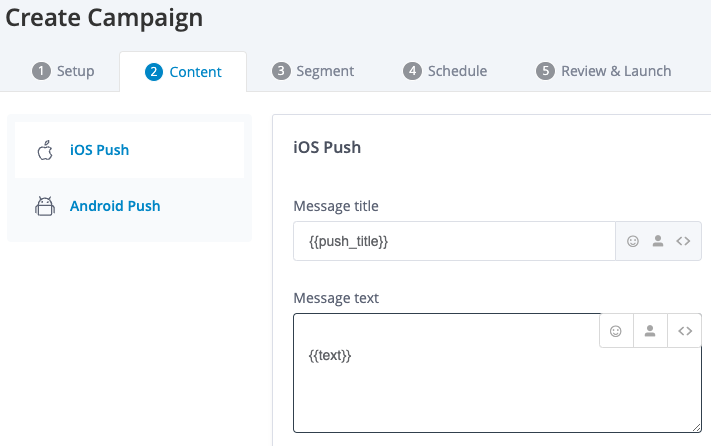Open Android Push content settings
The width and height of the screenshot is (711, 446).
[x=115, y=206]
